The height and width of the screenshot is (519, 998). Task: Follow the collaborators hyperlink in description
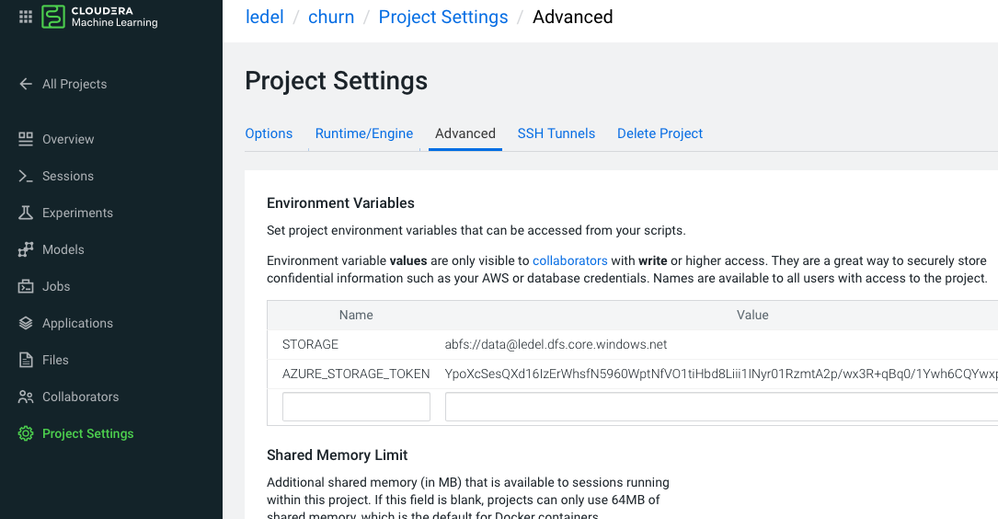[570, 261]
